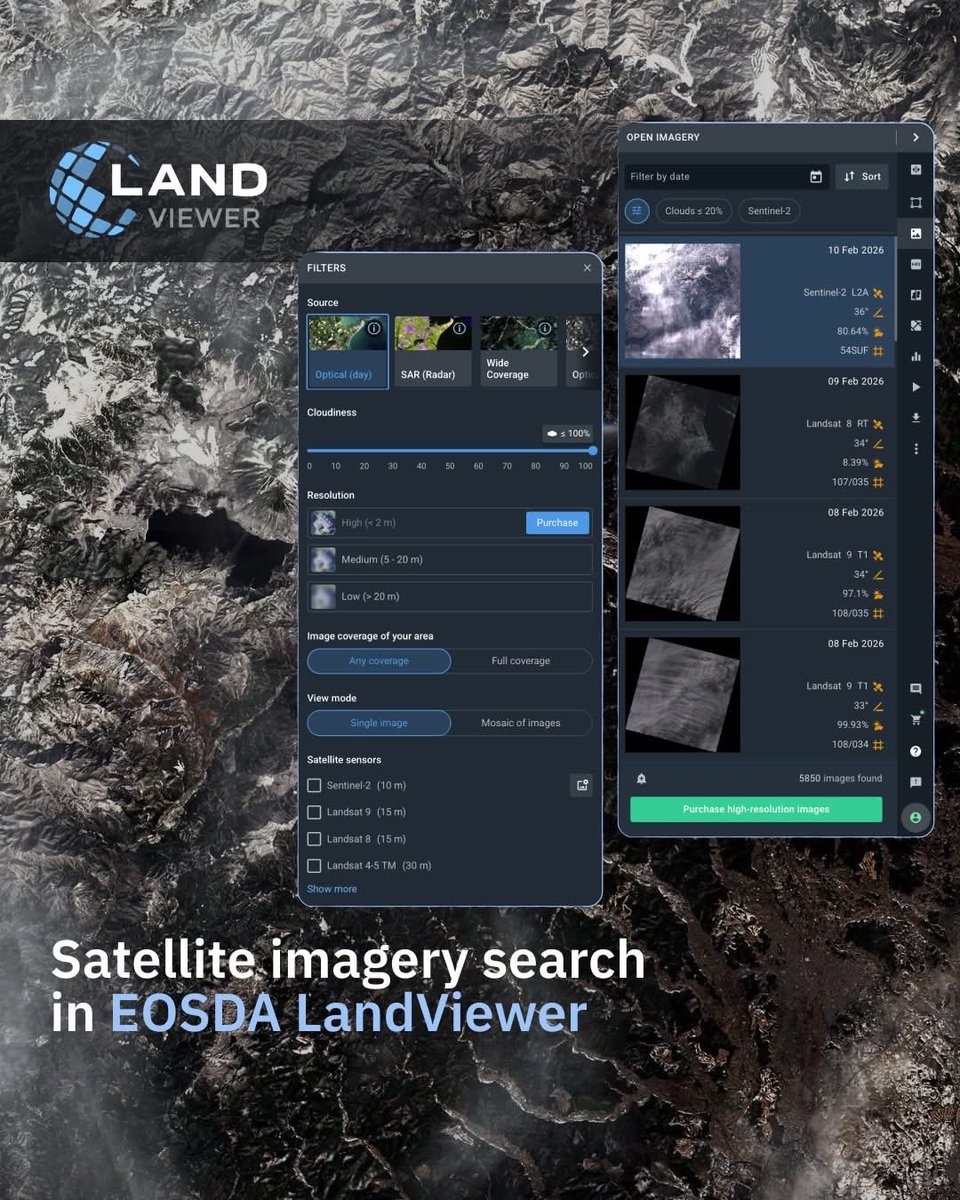
Task: Click Purchase high-resolution images
Action: pos(755,809)
